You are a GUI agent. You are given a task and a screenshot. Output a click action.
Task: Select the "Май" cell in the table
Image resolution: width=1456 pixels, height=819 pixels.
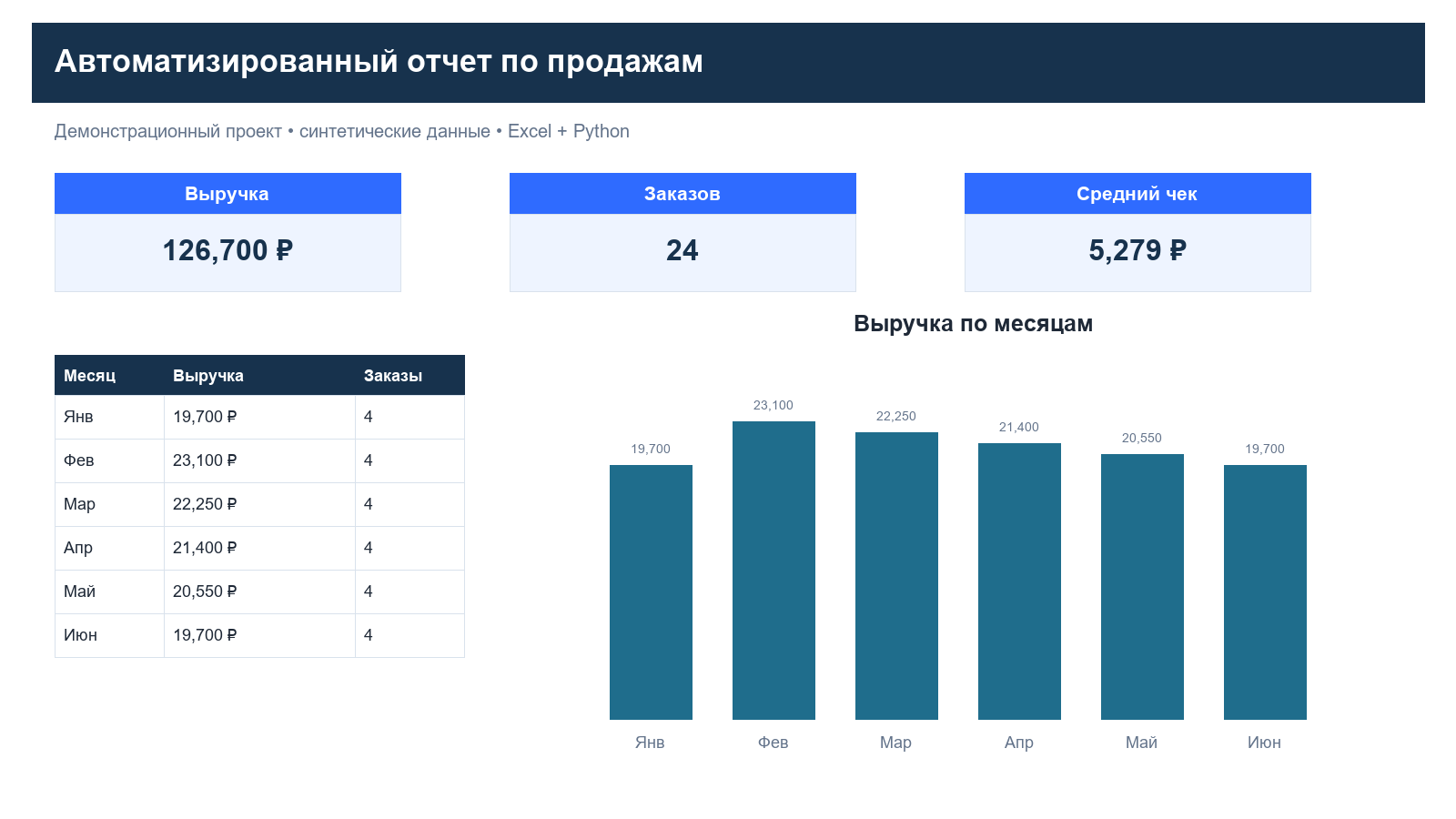[109, 591]
